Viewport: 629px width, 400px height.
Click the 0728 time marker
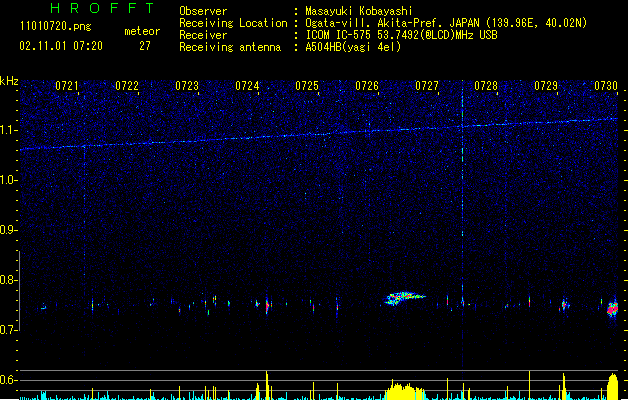[x=486, y=86]
